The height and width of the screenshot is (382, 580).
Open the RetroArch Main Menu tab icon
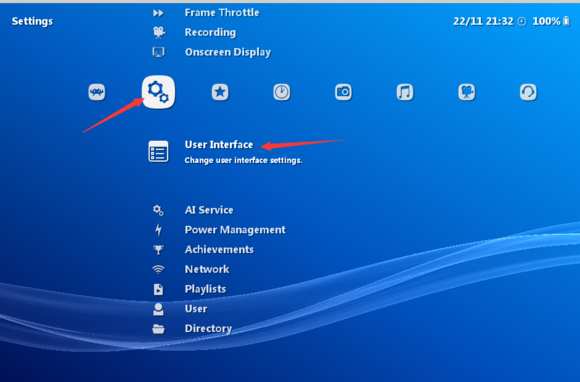click(97, 92)
